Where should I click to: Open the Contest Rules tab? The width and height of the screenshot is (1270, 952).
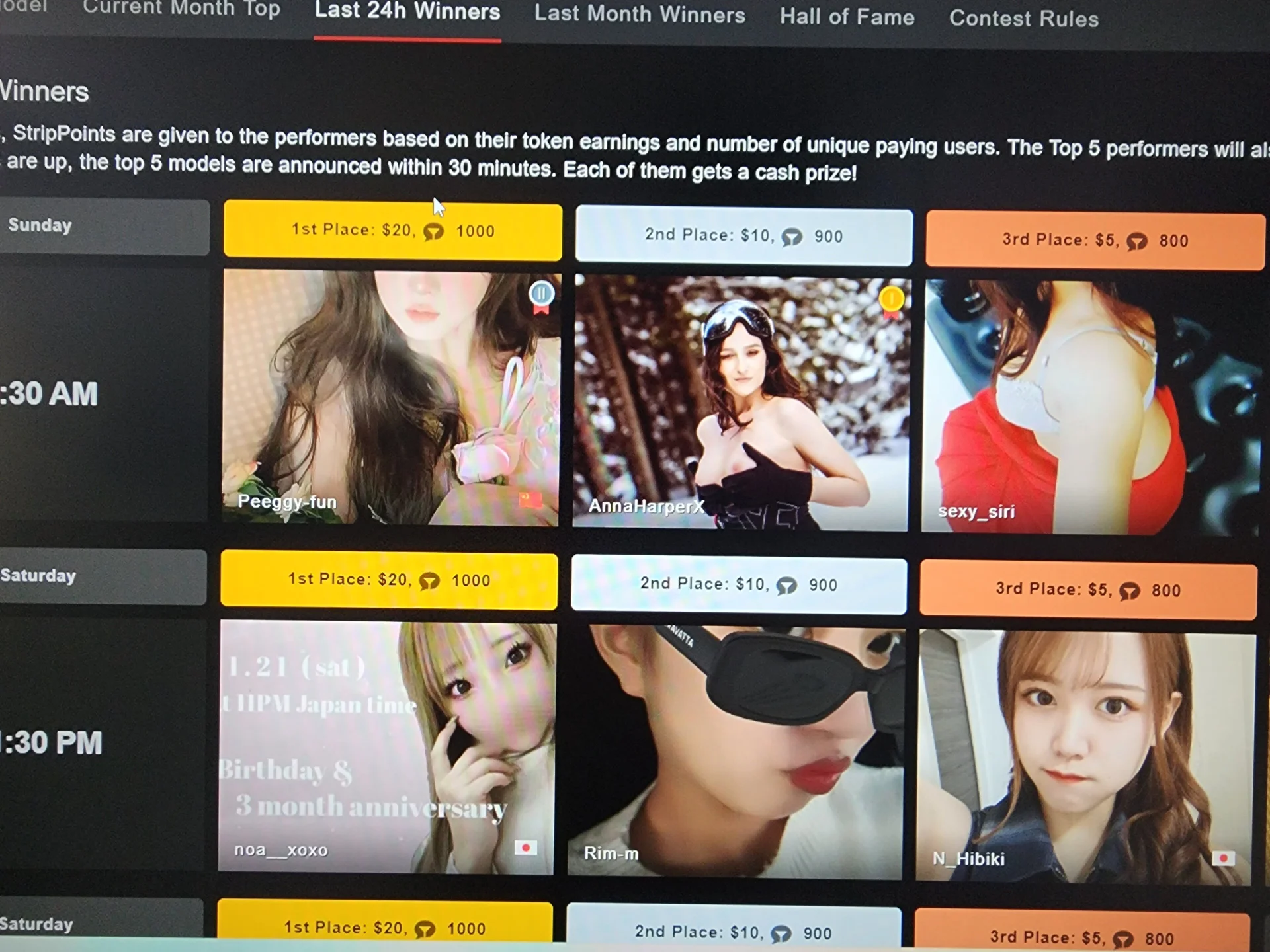1023,19
